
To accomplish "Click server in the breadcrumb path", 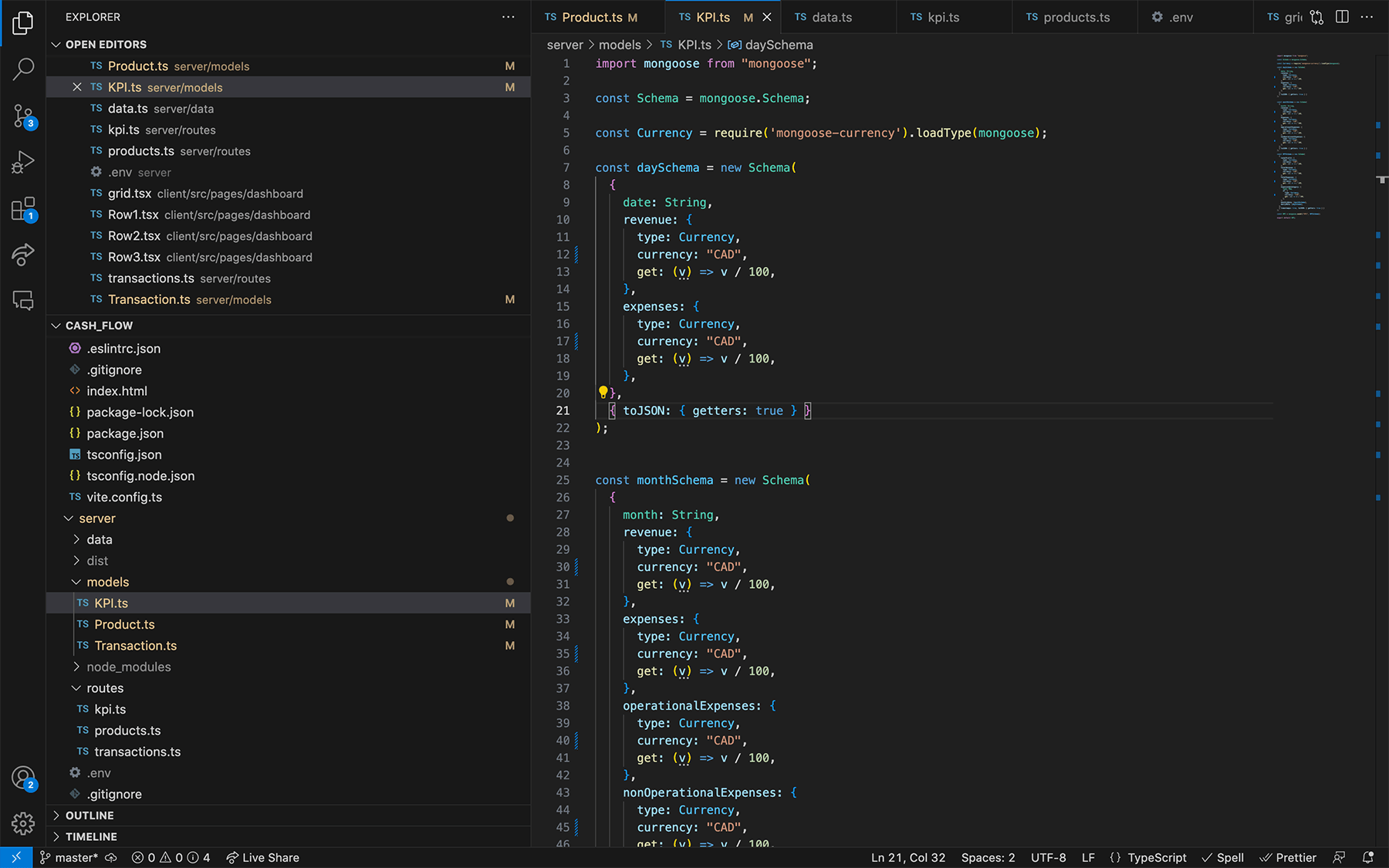I will 565,45.
